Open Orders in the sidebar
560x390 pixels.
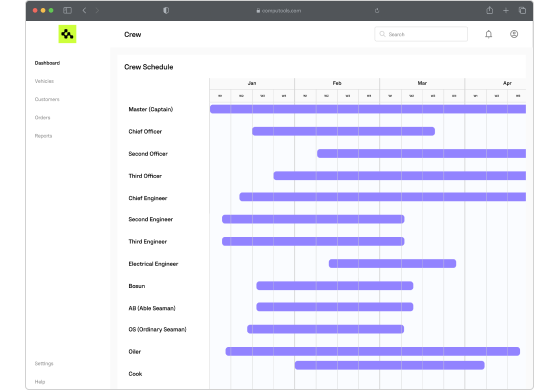pyautogui.click(x=42, y=118)
